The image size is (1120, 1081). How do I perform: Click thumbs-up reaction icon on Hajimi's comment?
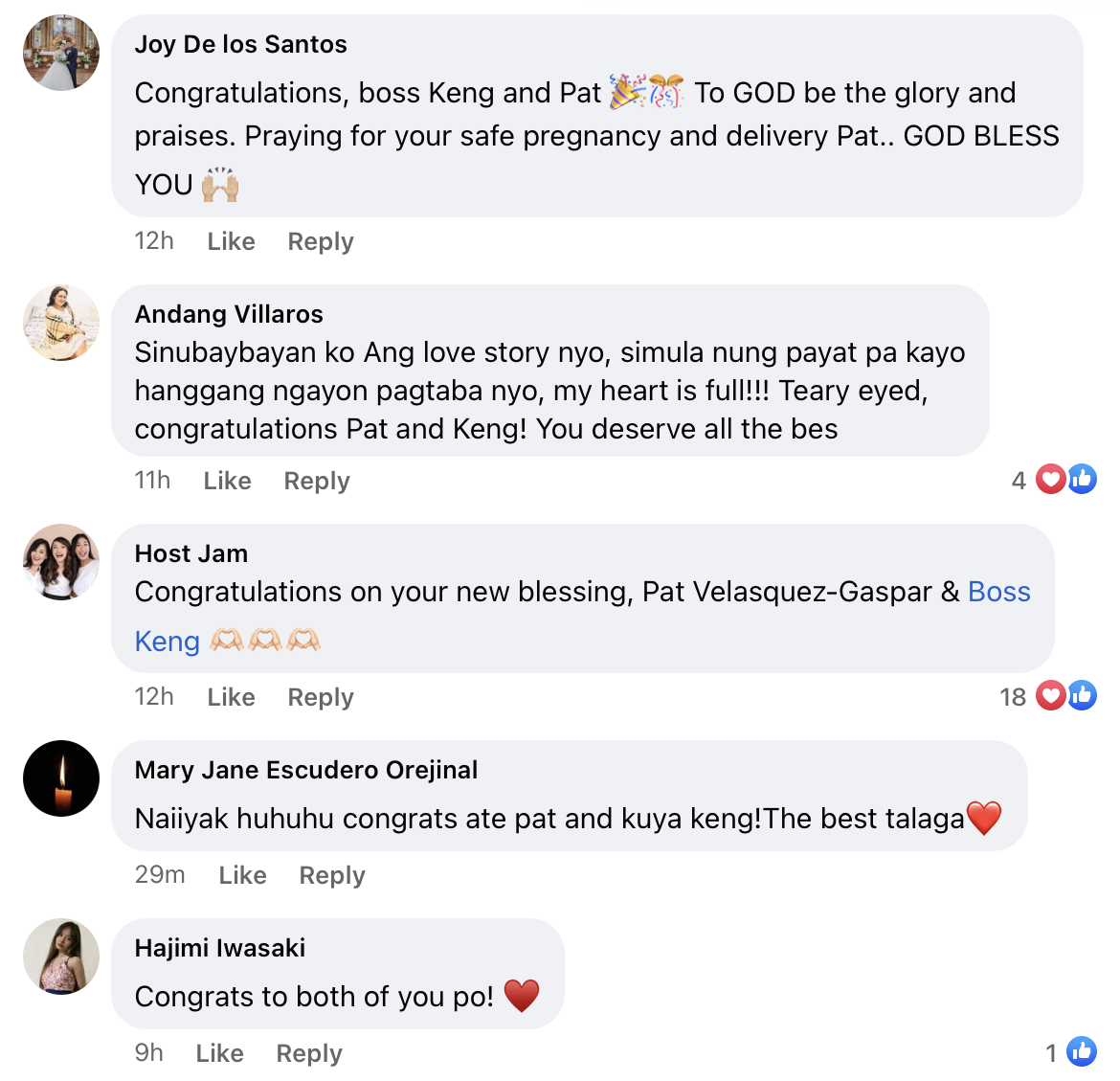click(1082, 1051)
